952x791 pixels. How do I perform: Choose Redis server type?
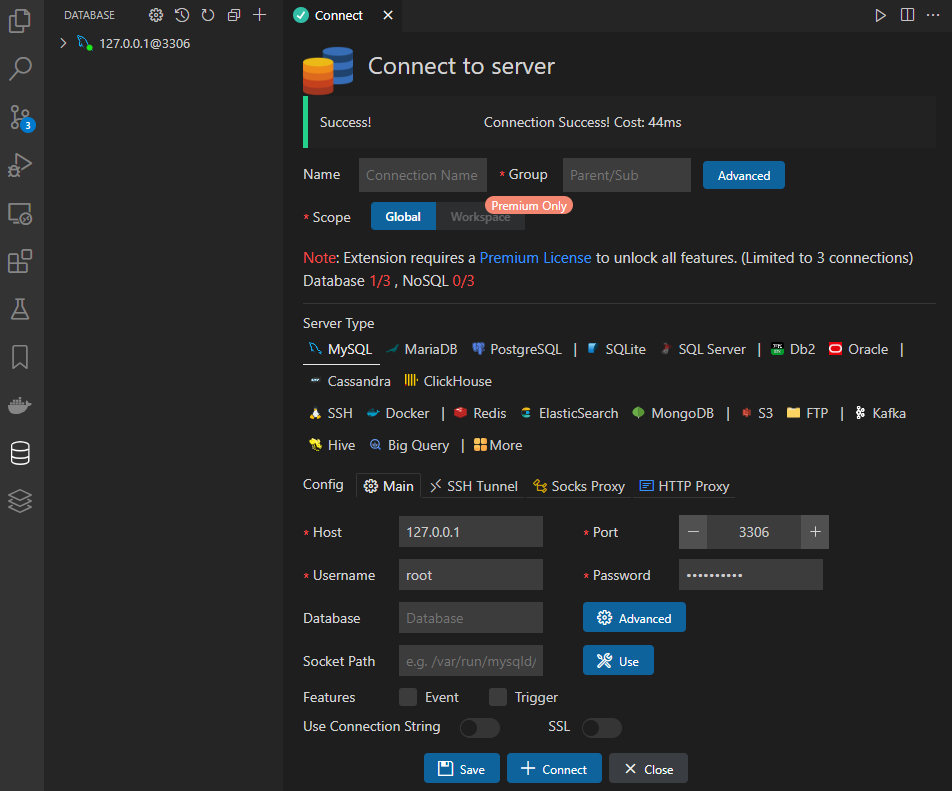pos(480,413)
